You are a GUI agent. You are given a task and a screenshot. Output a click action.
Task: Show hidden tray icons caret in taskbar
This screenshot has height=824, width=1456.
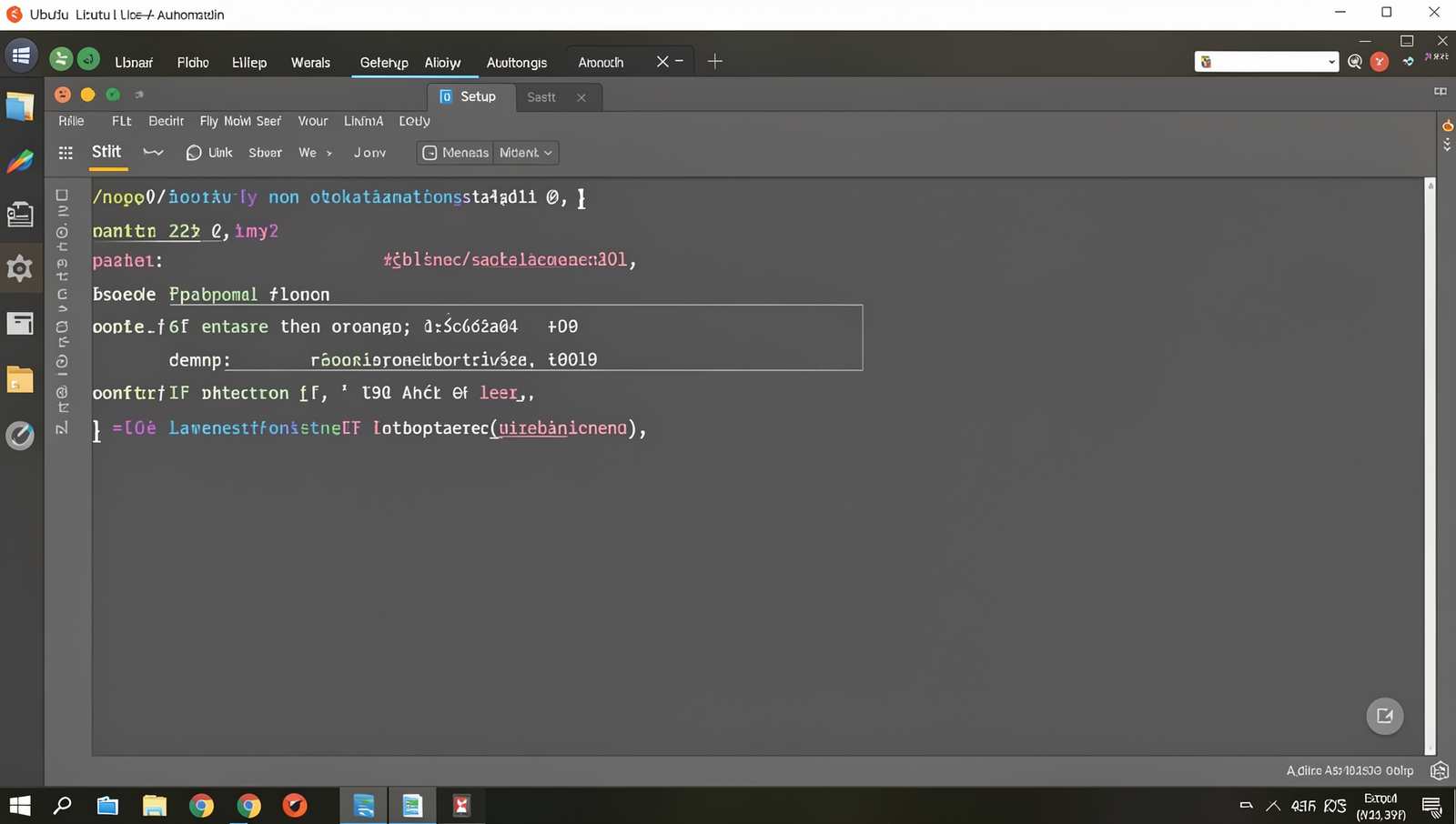tap(1272, 806)
